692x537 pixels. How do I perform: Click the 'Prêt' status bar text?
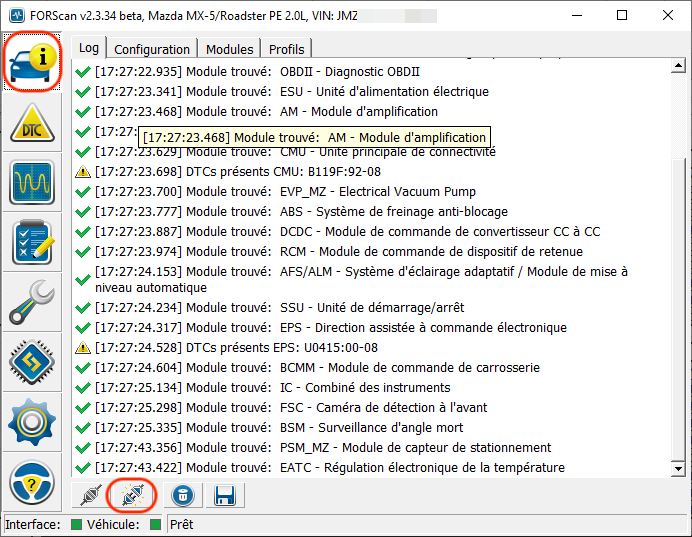(181, 524)
